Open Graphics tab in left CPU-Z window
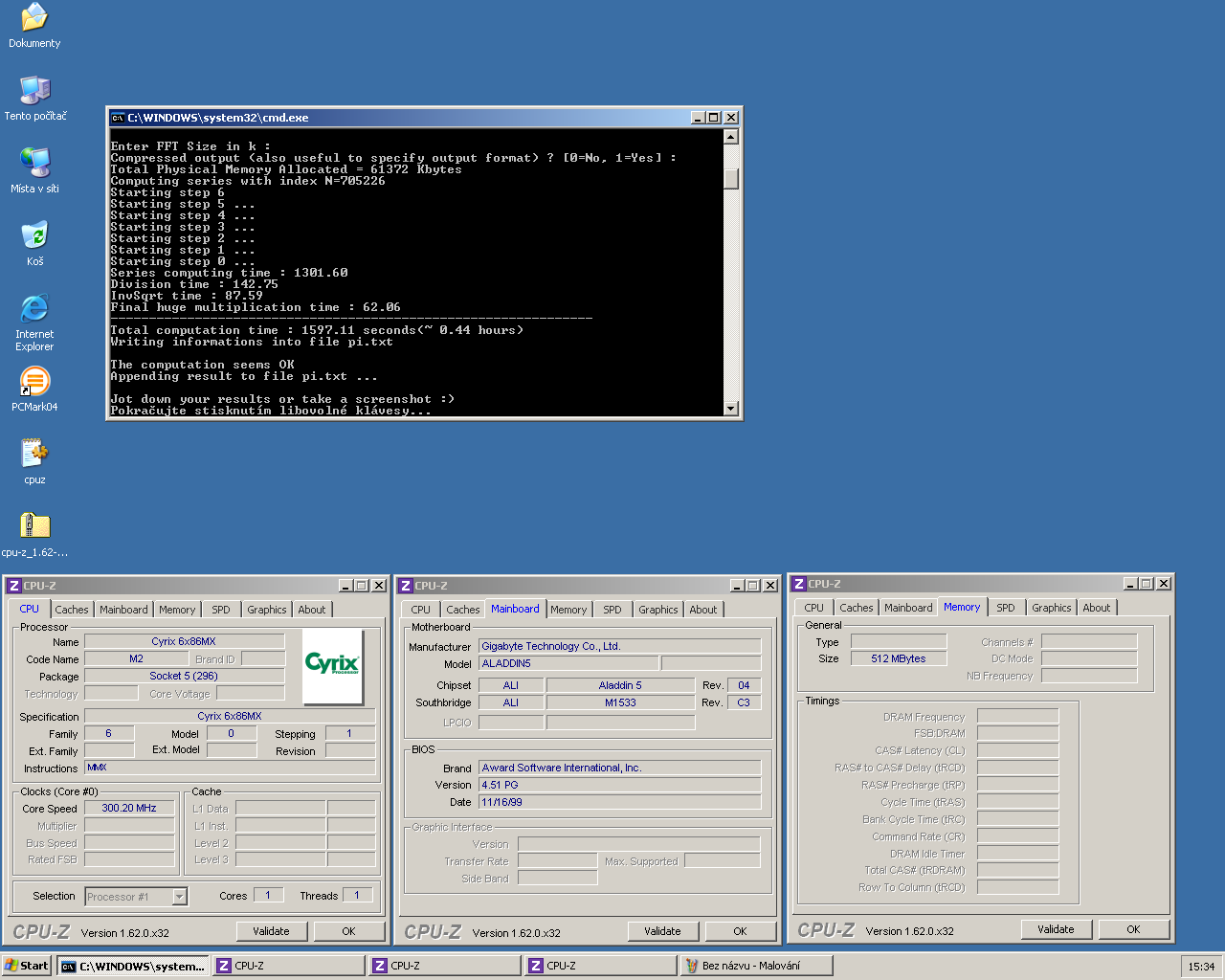This screenshot has width=1225, height=980. tap(267, 610)
